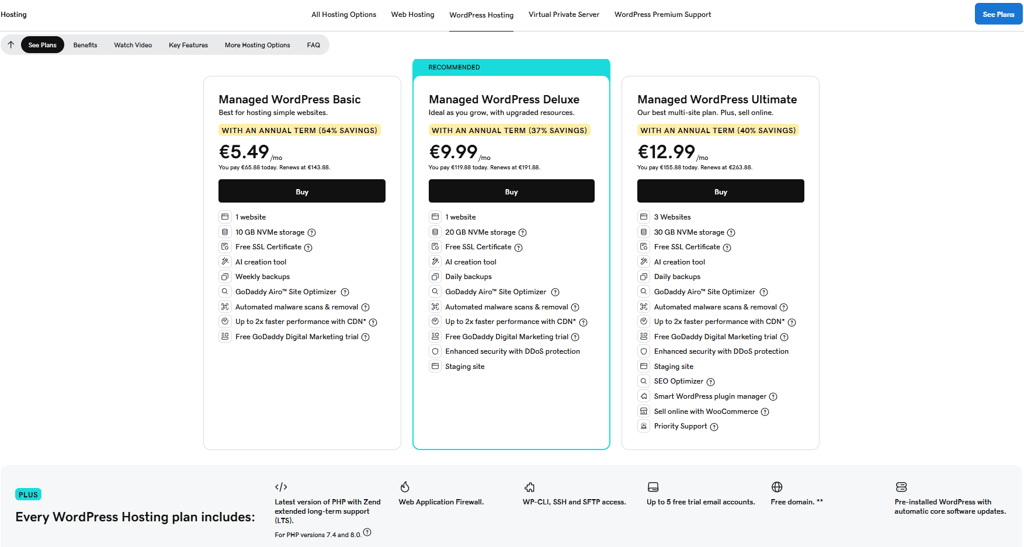This screenshot has height=547, width=1024.
Task: Show Sell online with WooCommerce info icon
Action: [x=765, y=412]
